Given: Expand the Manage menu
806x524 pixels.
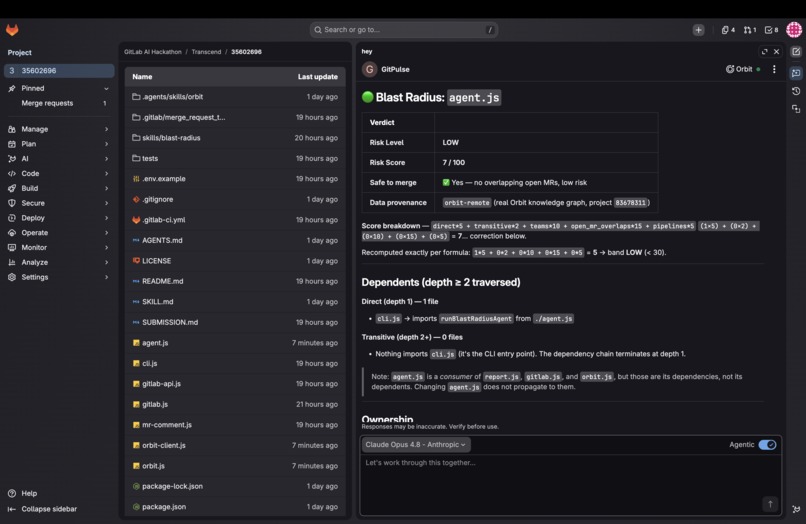Looking at the screenshot, I should point(106,129).
